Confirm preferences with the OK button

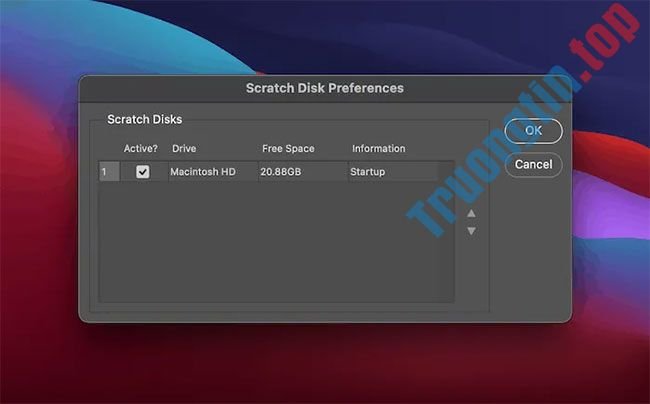pos(533,130)
